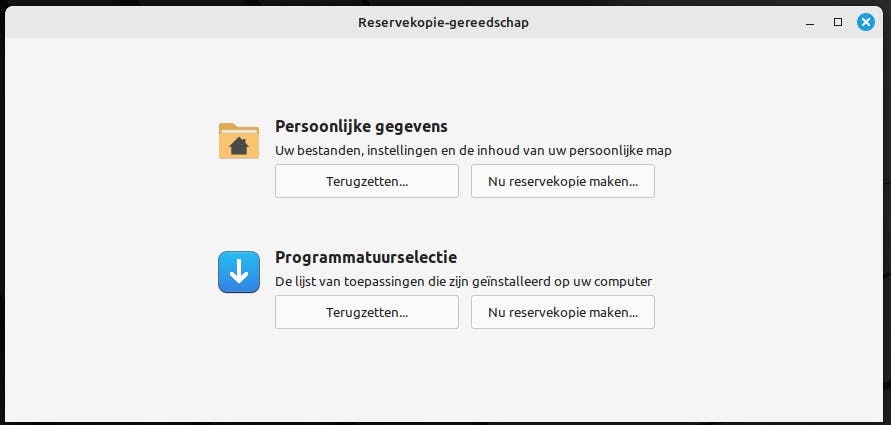
Task: Minimize the backup tool window
Action: (x=810, y=22)
